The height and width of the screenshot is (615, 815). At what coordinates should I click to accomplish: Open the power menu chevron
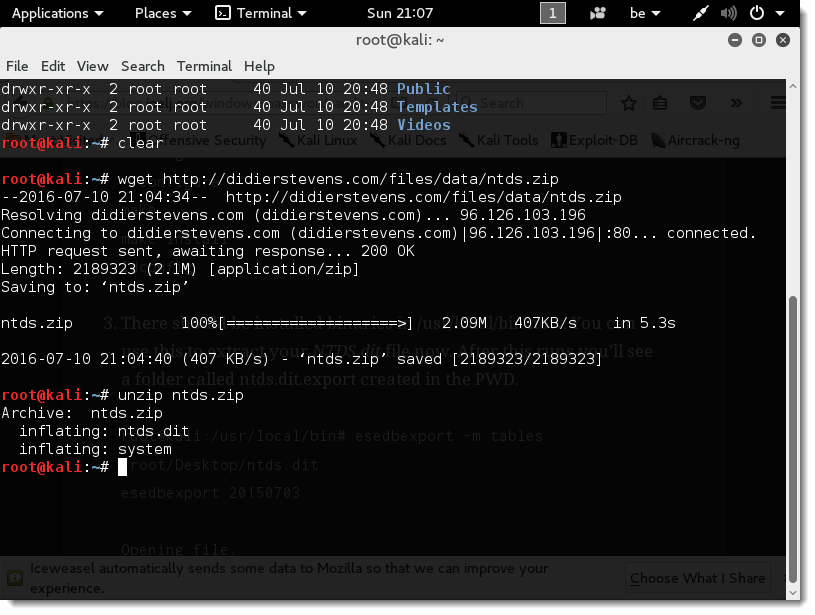[x=779, y=13]
